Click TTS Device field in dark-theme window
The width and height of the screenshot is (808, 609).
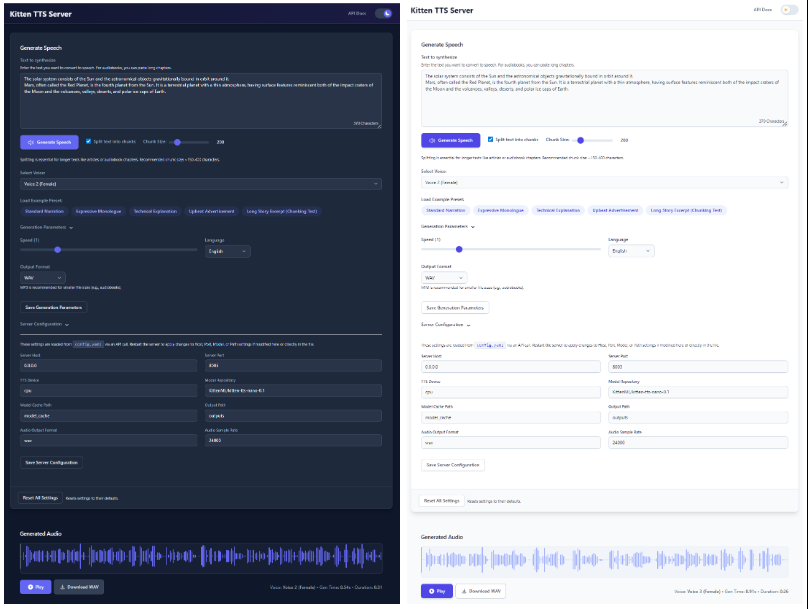tap(108, 391)
